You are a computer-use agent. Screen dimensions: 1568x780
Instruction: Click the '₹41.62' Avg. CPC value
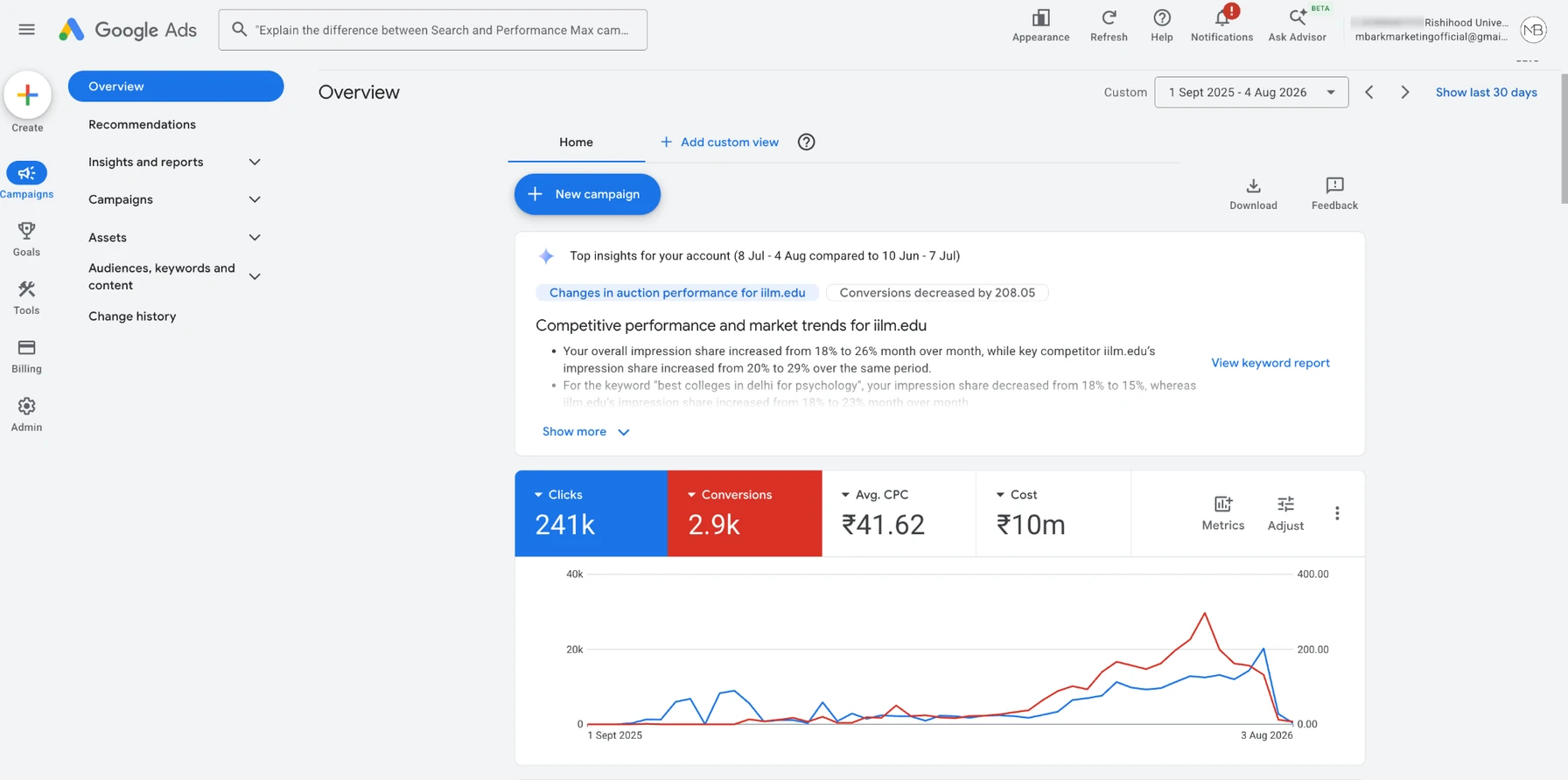coord(883,525)
